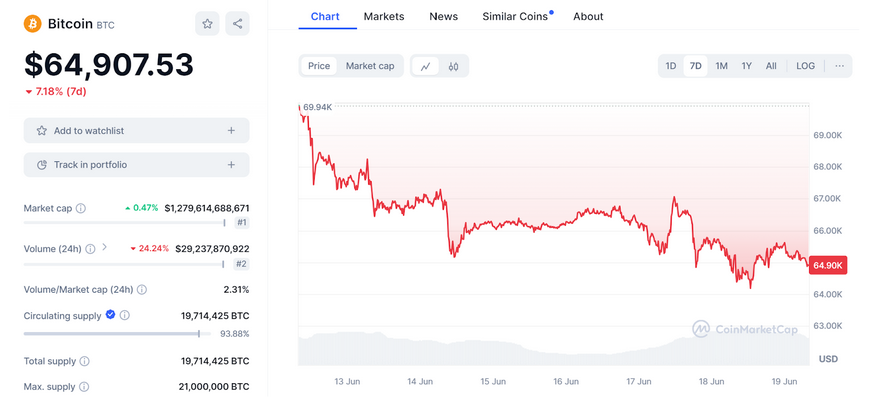Star Bitcoin as a favorite
878x416 pixels.
(x=207, y=24)
